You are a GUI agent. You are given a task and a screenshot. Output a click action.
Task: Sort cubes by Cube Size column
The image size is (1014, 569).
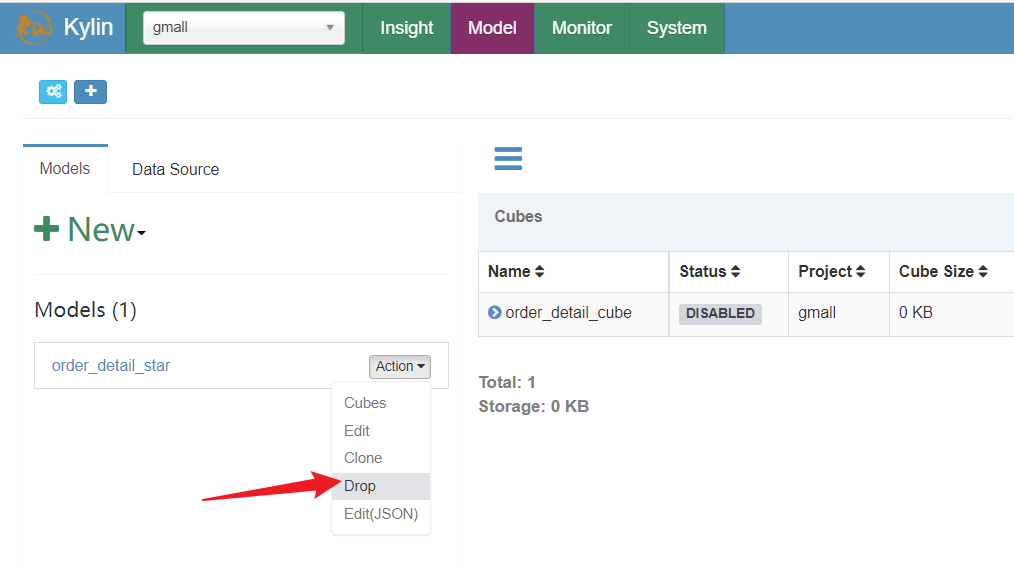(943, 272)
